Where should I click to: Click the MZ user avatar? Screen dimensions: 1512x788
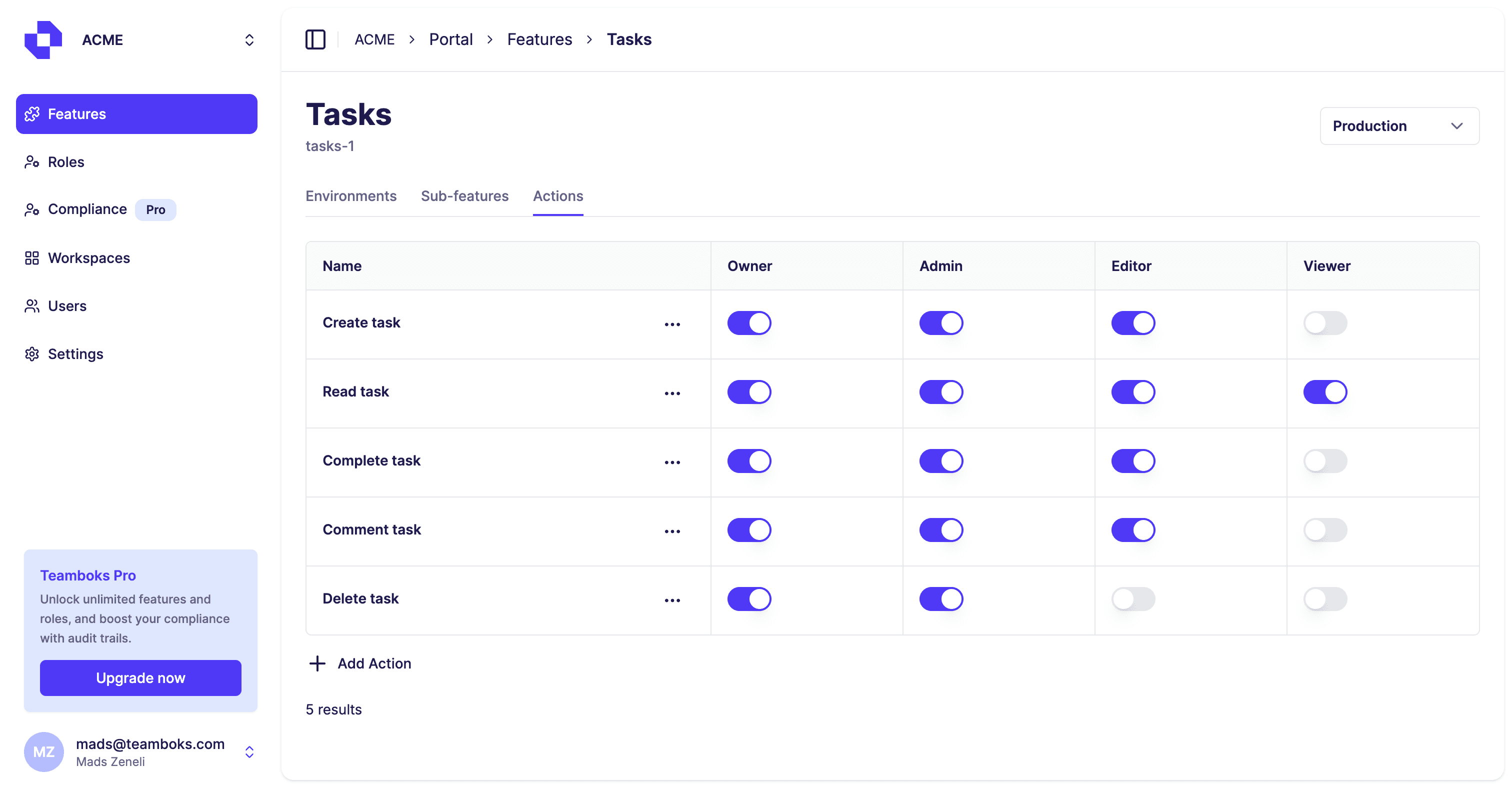coord(43,751)
